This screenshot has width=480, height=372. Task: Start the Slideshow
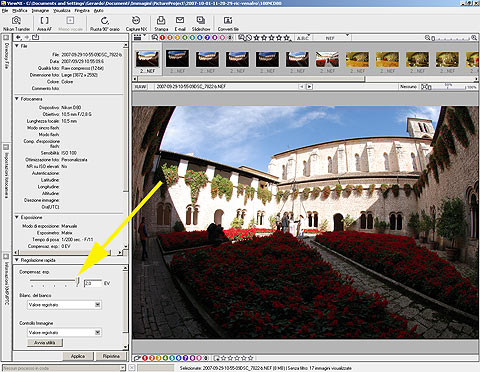tap(201, 24)
